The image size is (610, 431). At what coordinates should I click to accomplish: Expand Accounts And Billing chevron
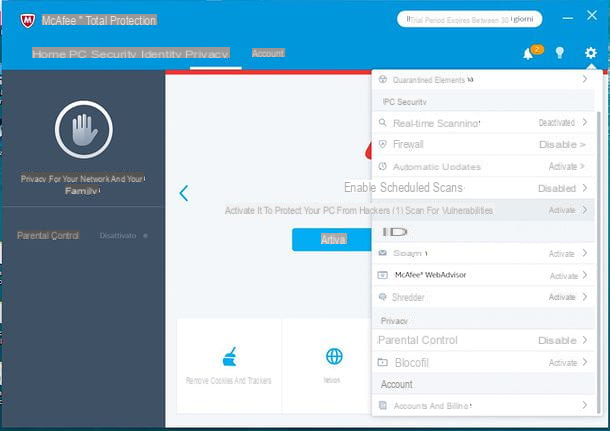(x=585, y=405)
